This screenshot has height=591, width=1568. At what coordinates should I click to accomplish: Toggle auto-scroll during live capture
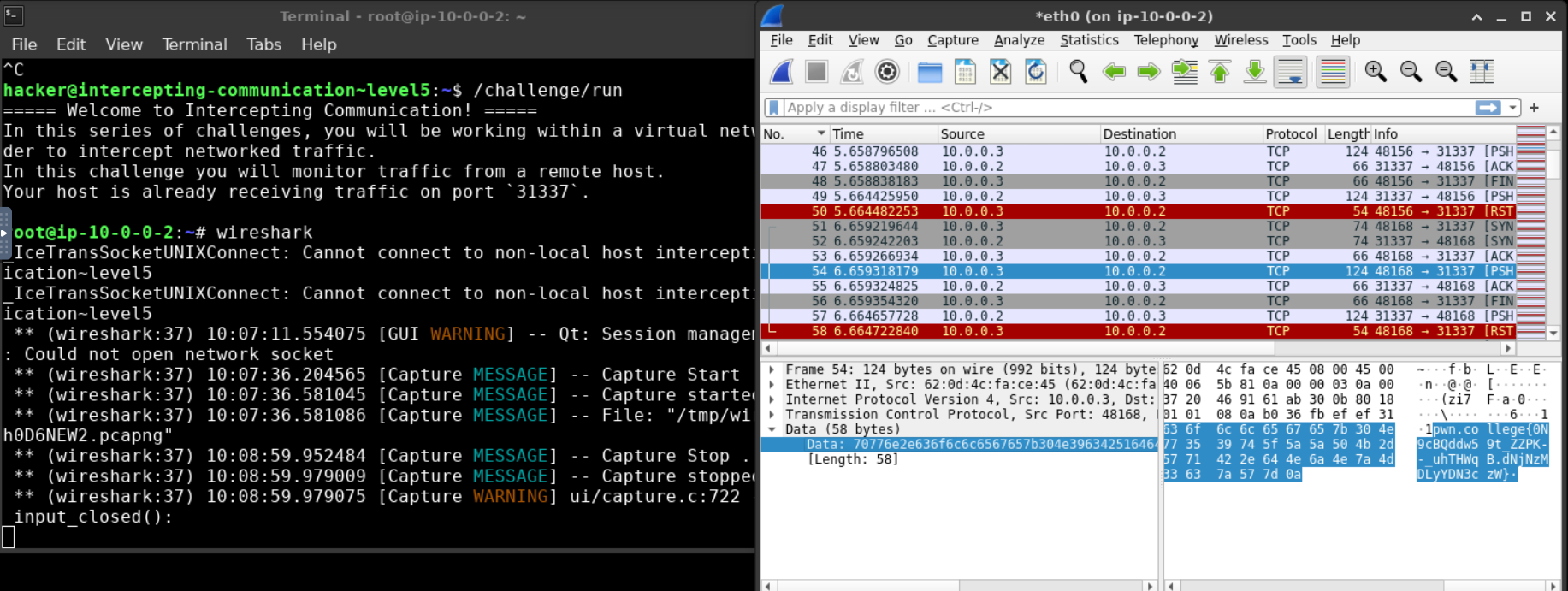pyautogui.click(x=1291, y=72)
